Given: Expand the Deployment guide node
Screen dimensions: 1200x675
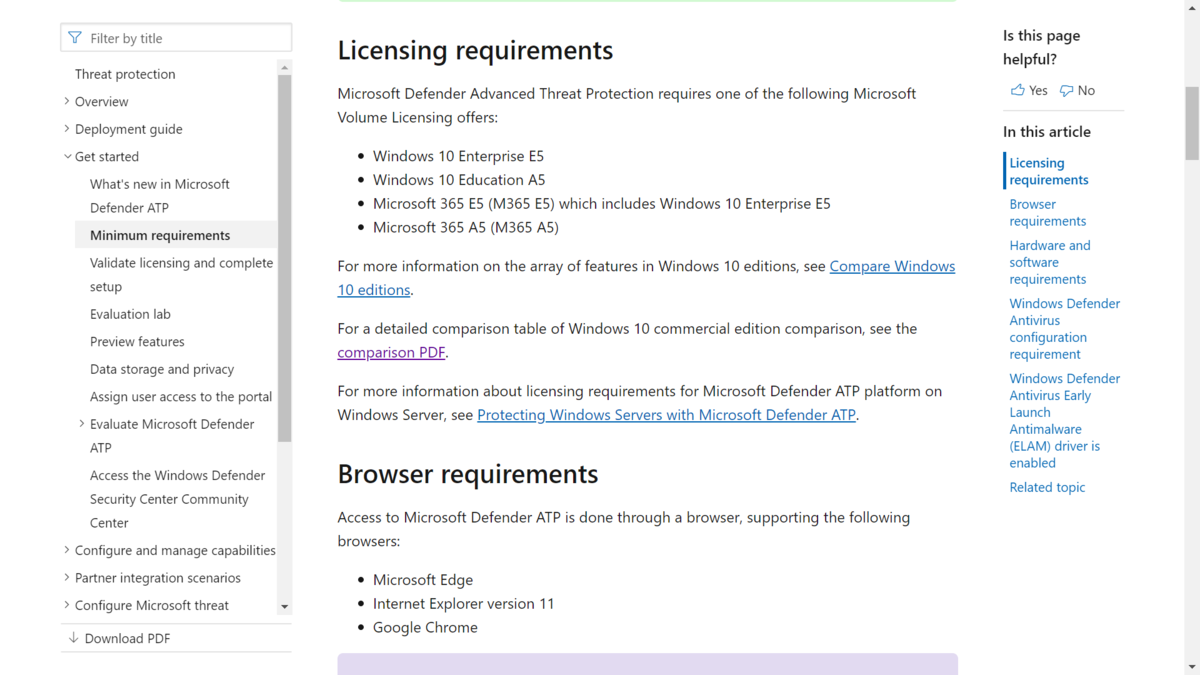Looking at the screenshot, I should pos(67,129).
